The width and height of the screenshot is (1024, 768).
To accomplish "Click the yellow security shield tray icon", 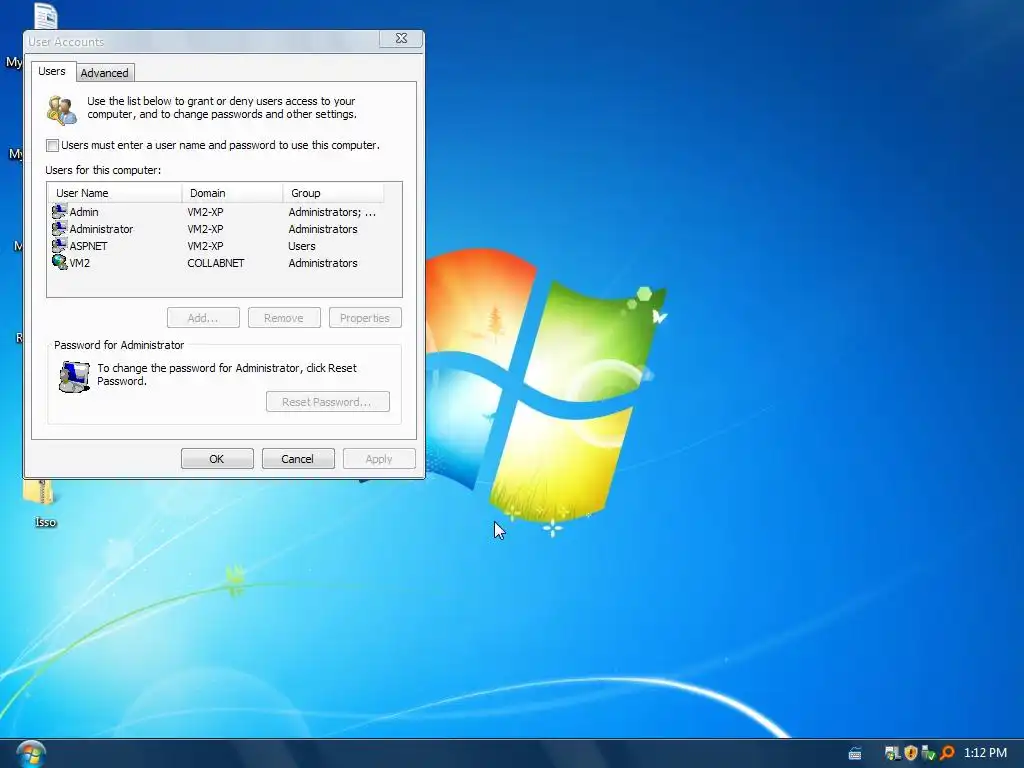I will tap(910, 753).
